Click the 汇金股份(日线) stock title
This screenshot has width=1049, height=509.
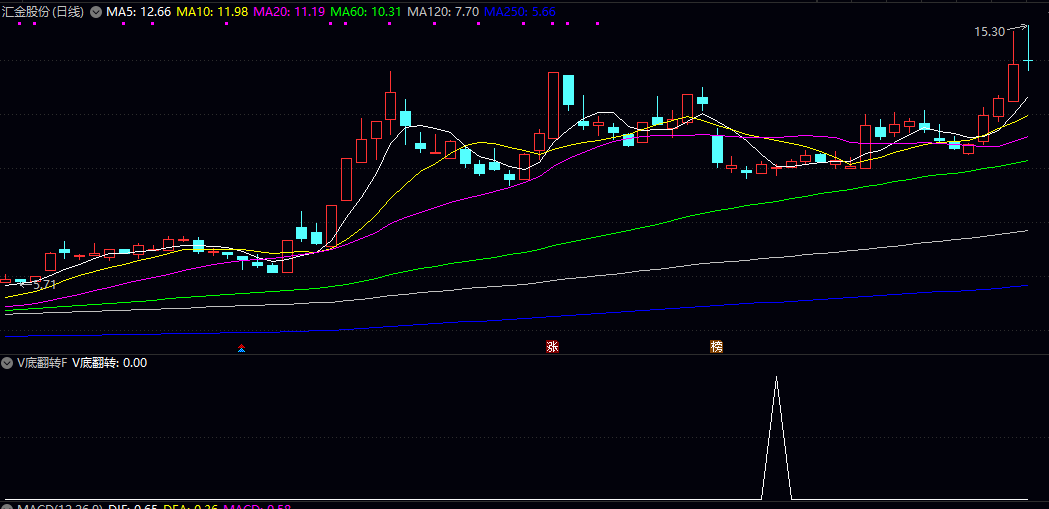pyautogui.click(x=44, y=12)
